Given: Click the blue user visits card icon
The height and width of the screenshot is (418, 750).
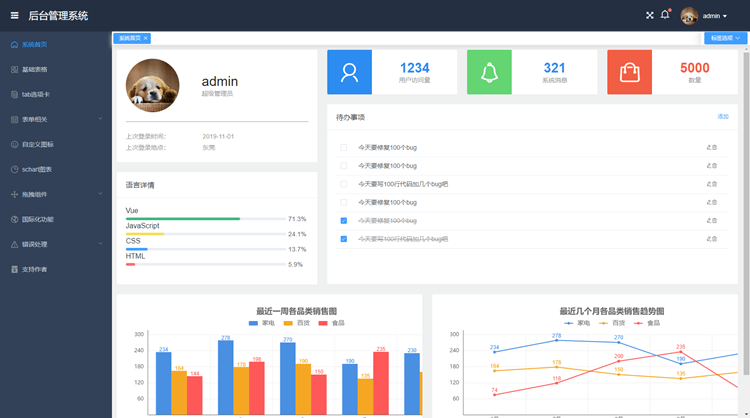Looking at the screenshot, I should [349, 72].
